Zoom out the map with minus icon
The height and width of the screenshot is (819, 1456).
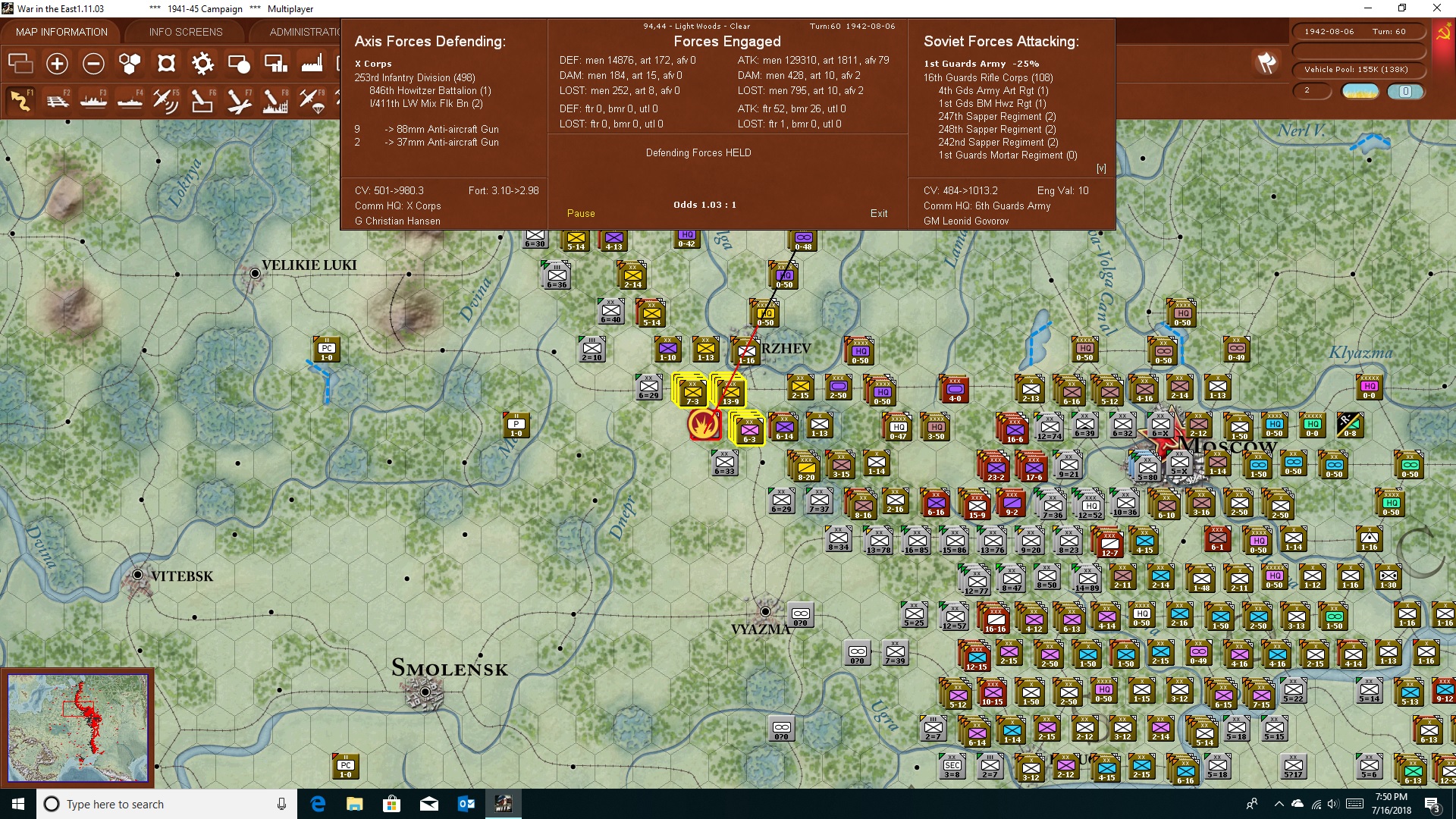coord(93,64)
